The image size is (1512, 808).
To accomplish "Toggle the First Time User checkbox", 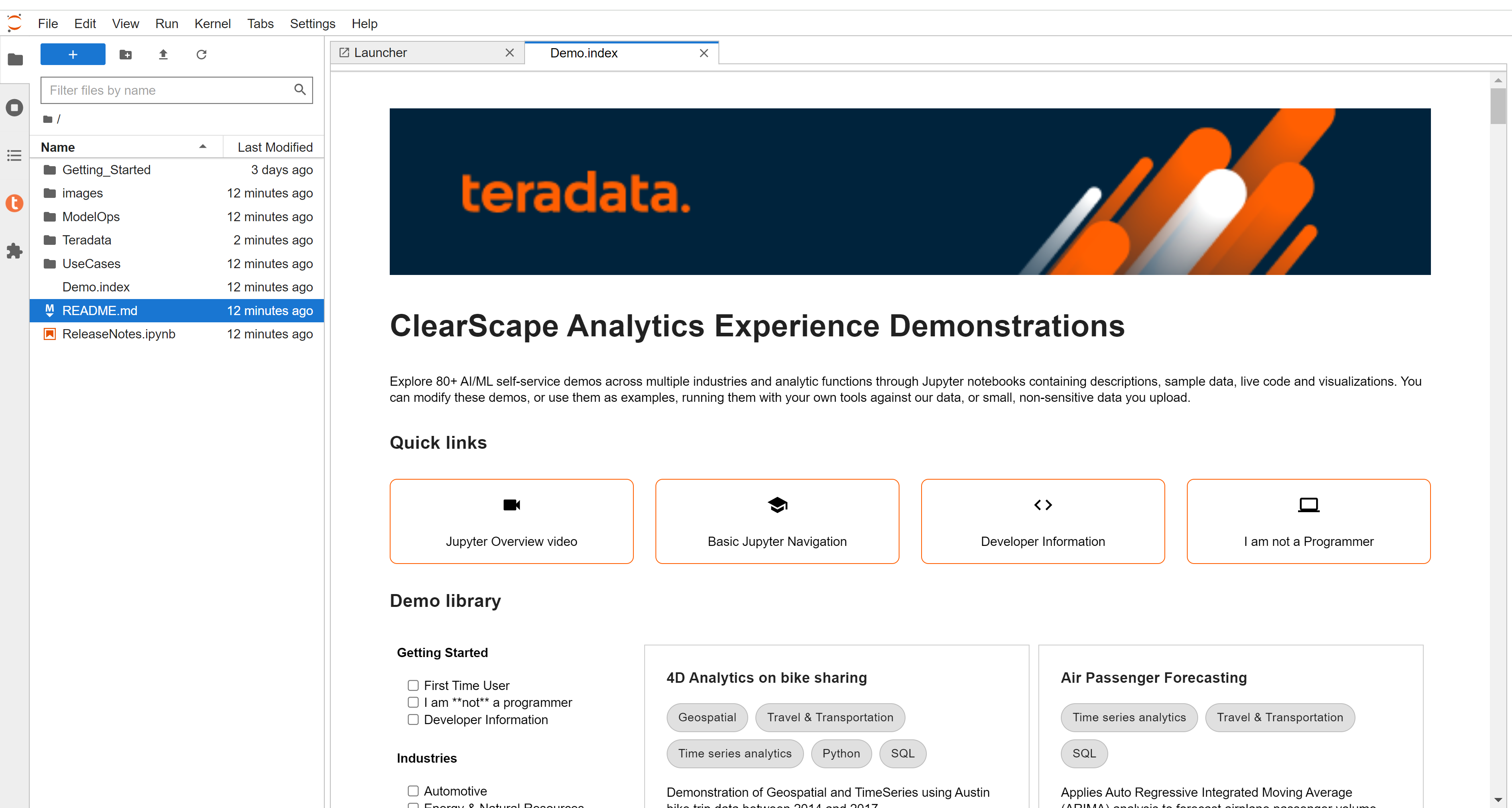I will [x=413, y=686].
